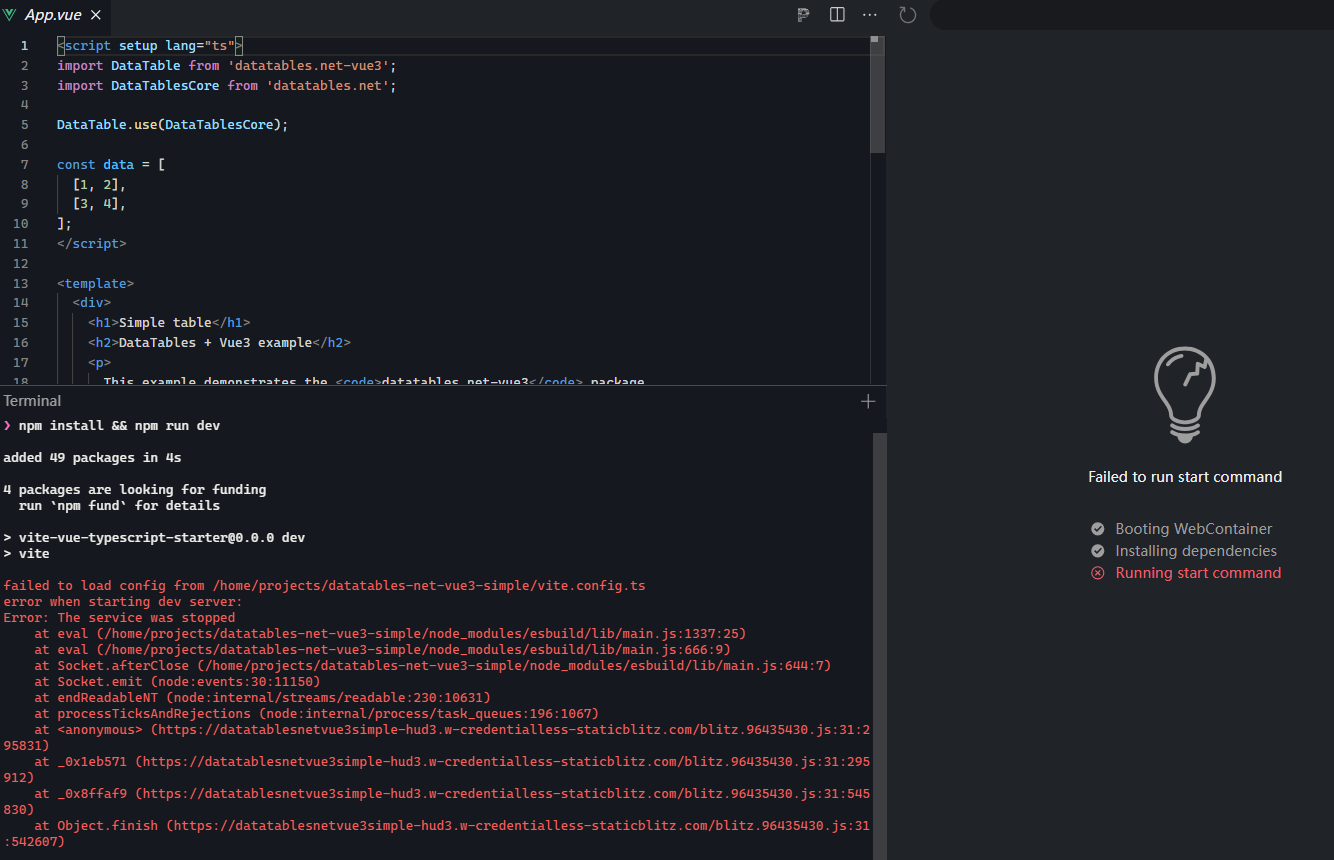Open the editor's three-dot more menu
Screen dimensions: 1334x860
tap(870, 15)
